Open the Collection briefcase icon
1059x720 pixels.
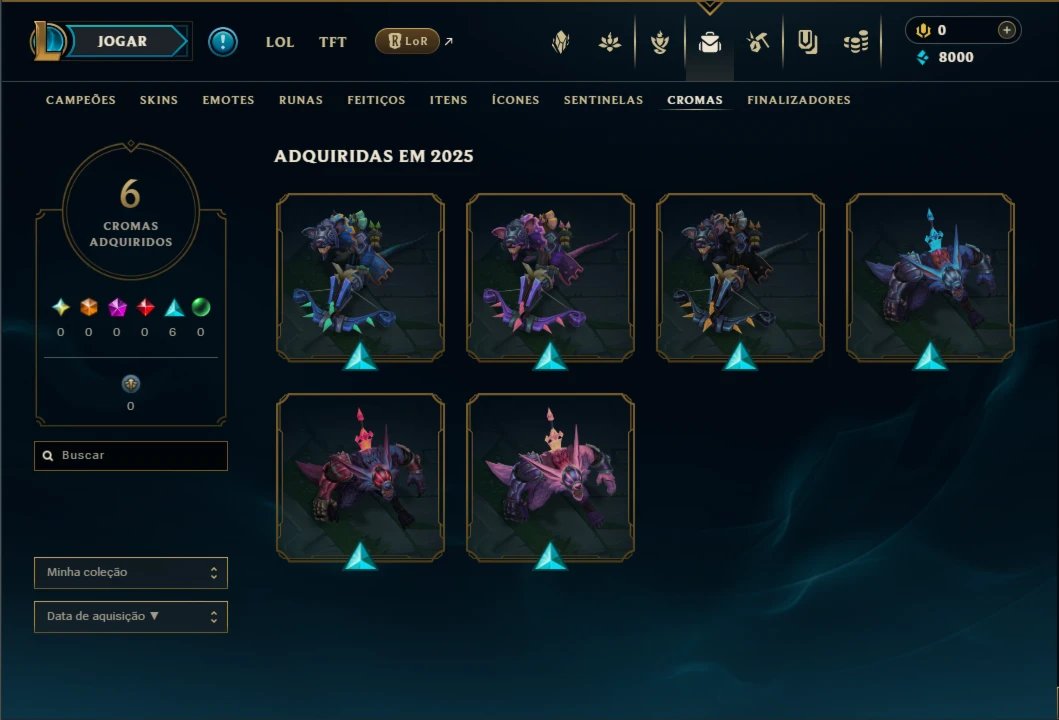(x=709, y=43)
